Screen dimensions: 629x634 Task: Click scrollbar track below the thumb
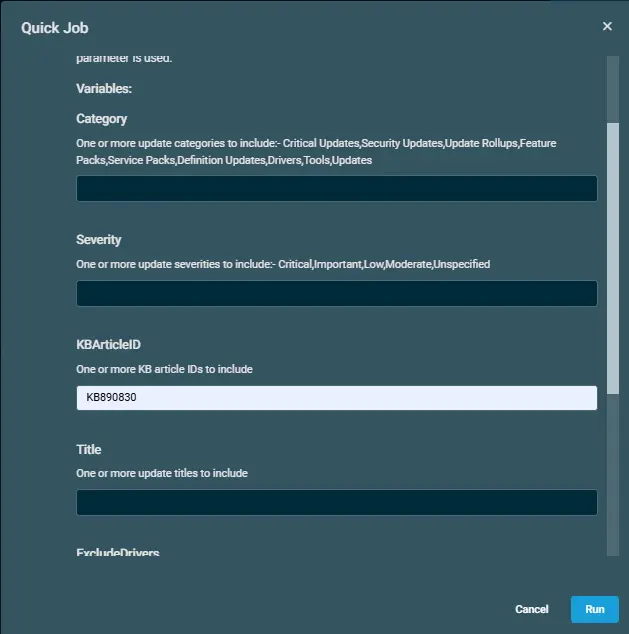[613, 475]
